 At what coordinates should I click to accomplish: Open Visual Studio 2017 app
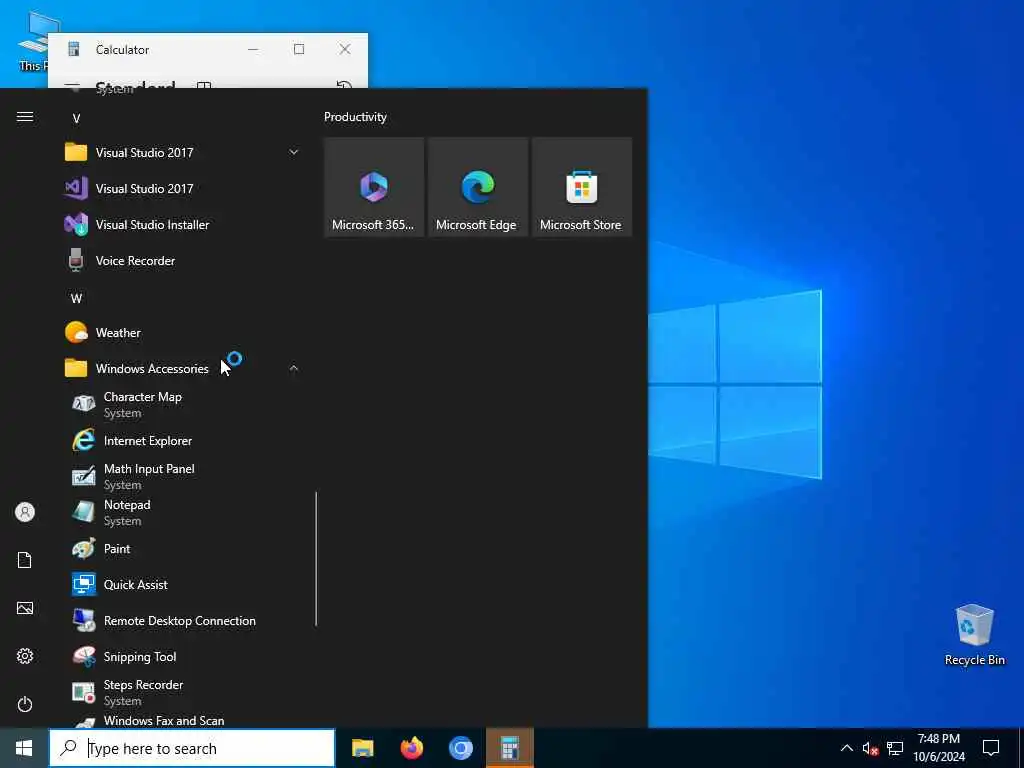click(x=181, y=189)
